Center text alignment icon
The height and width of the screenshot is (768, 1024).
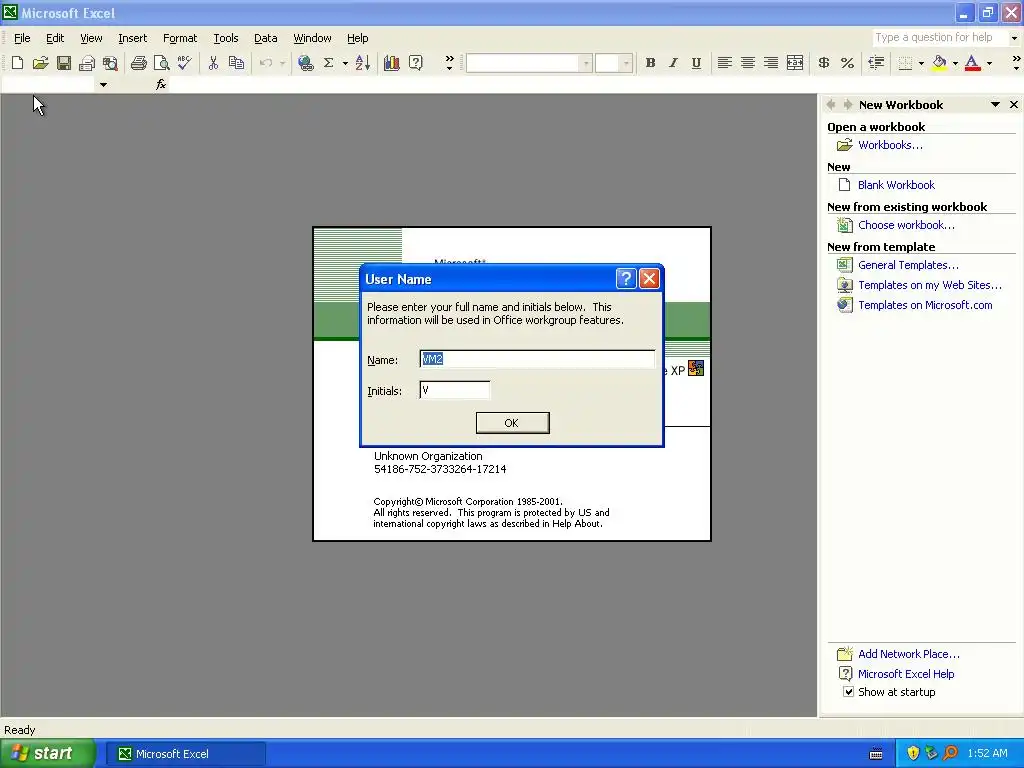pyautogui.click(x=748, y=63)
